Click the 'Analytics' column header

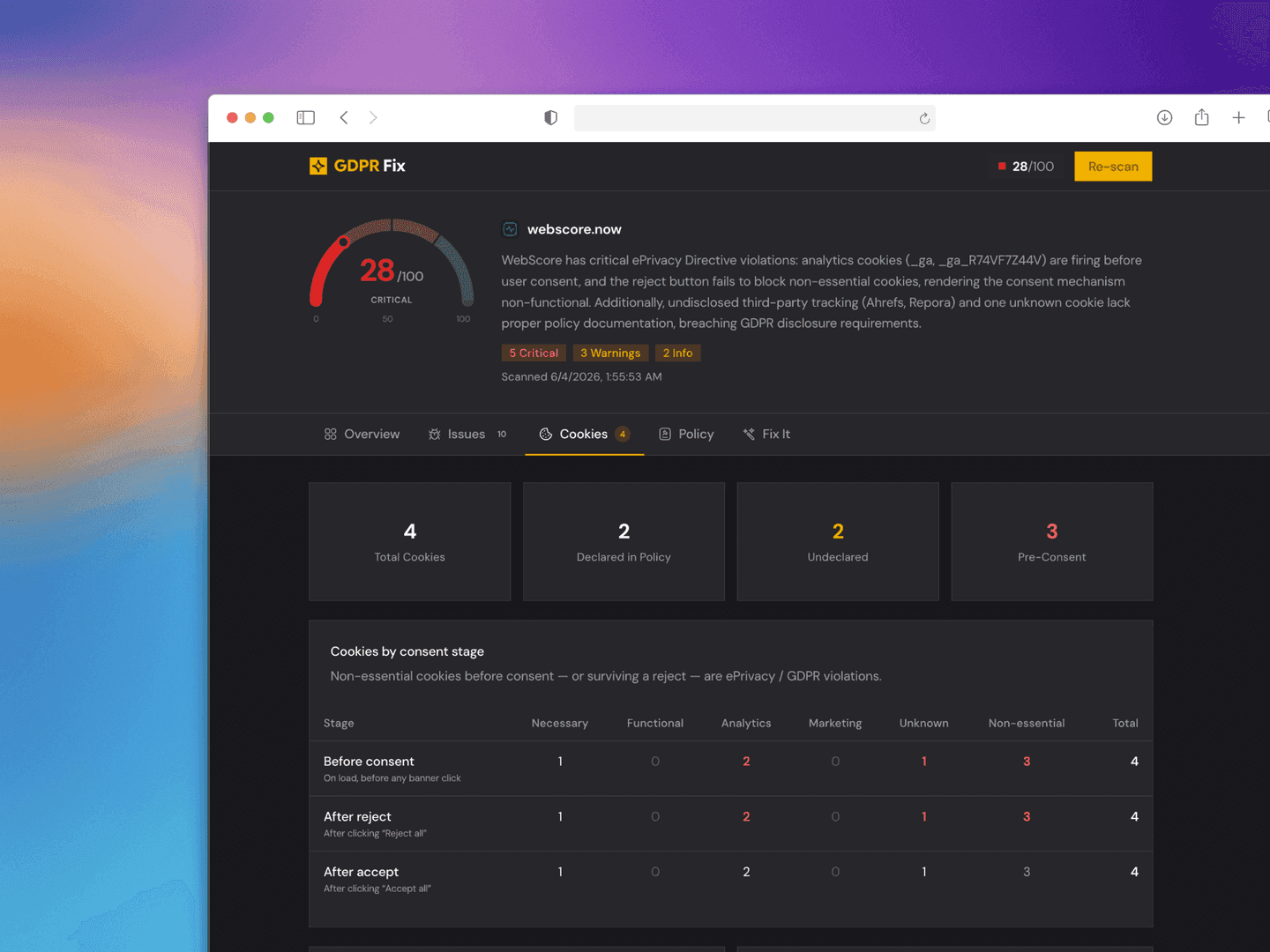746,723
